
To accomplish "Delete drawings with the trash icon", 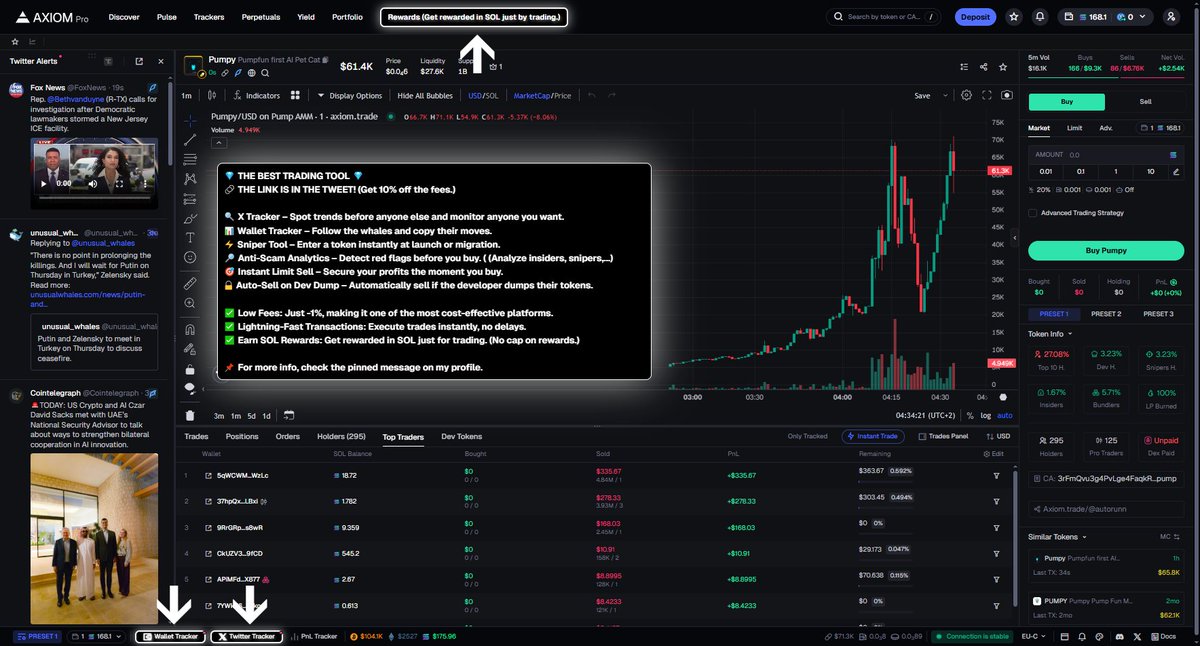I will point(190,415).
